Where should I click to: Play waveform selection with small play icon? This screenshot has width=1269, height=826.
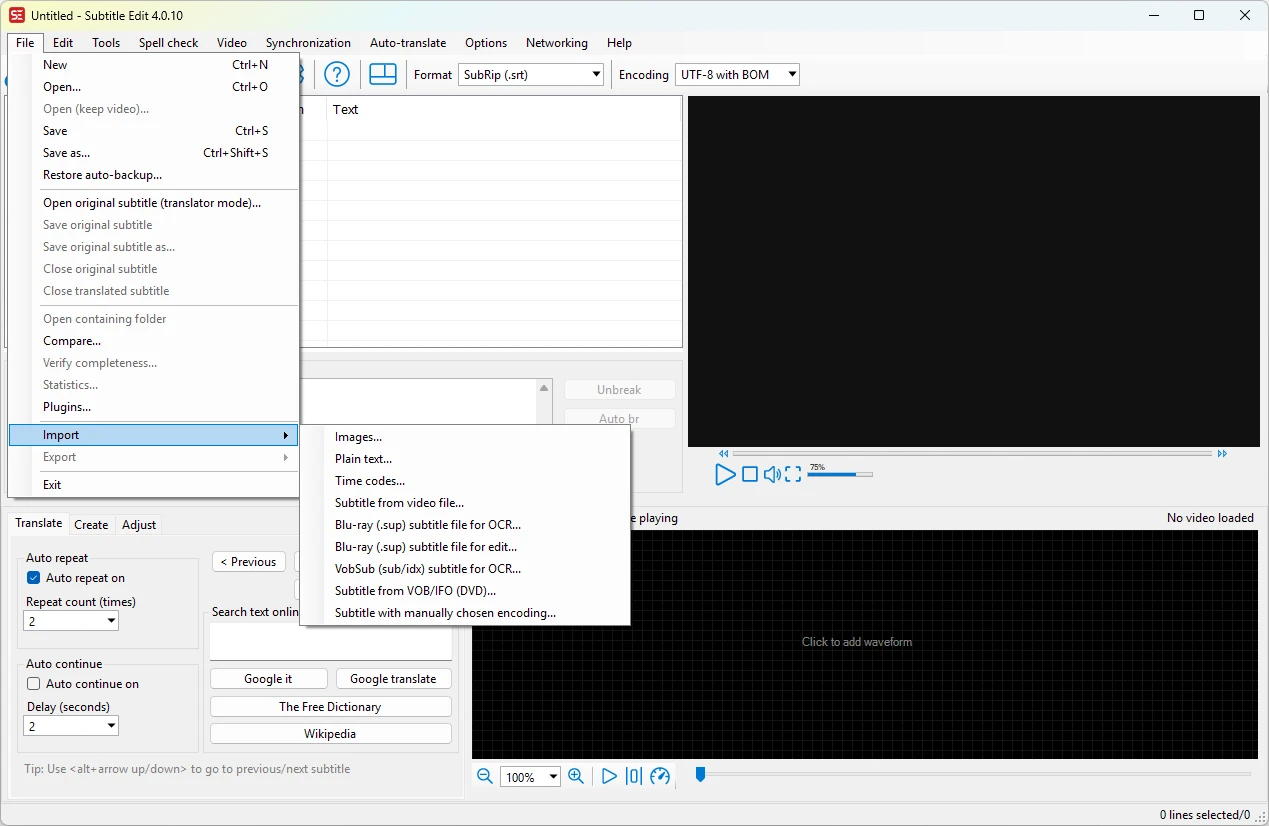(x=609, y=776)
